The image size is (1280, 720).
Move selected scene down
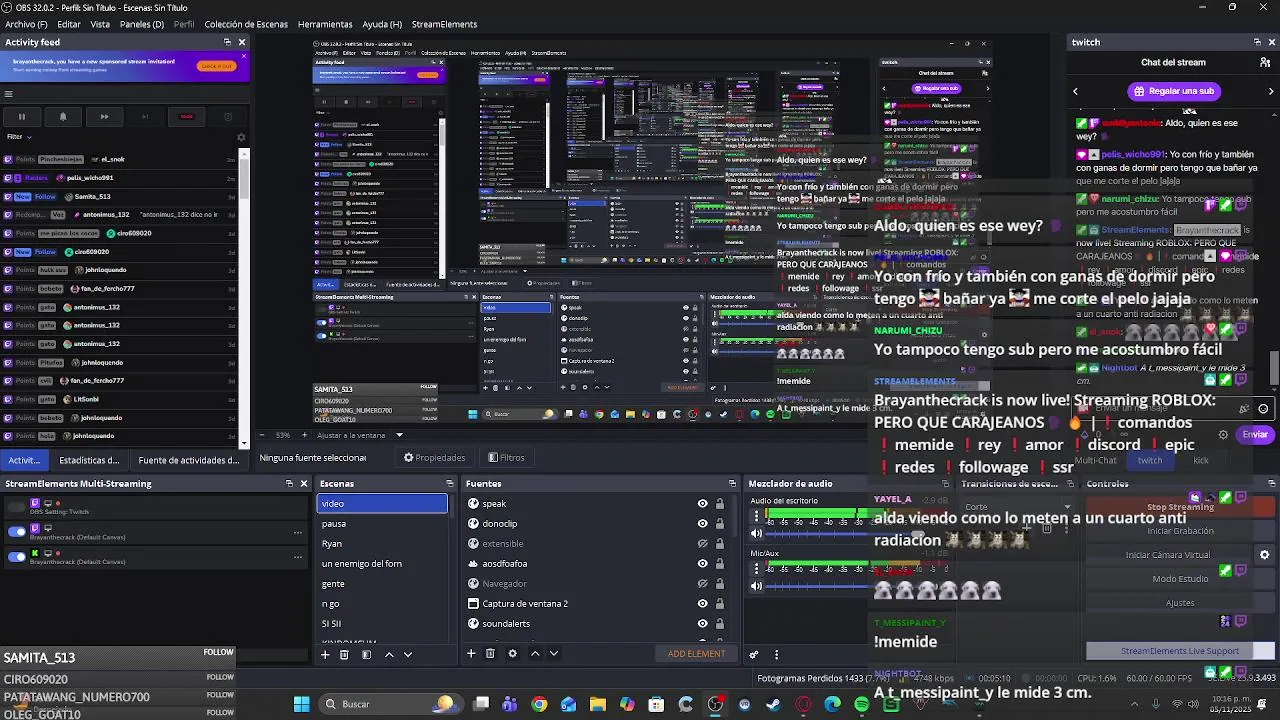tap(407, 654)
